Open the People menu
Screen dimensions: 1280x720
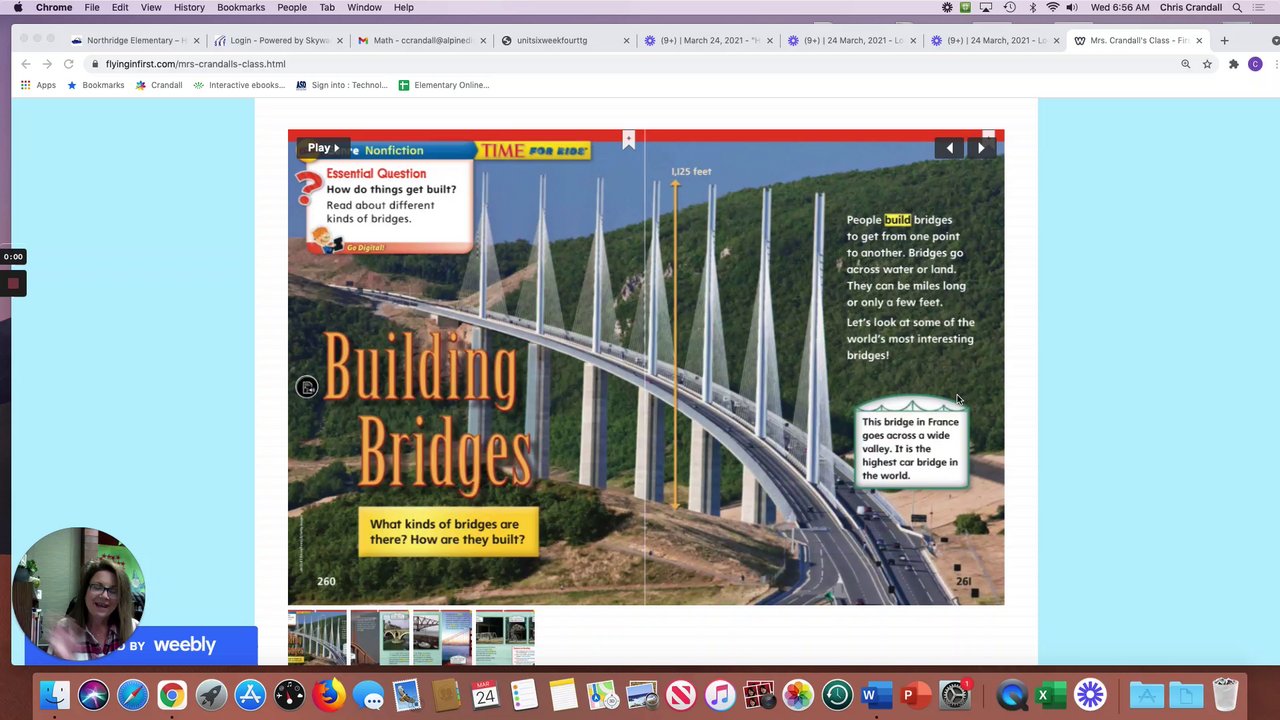pos(292,7)
